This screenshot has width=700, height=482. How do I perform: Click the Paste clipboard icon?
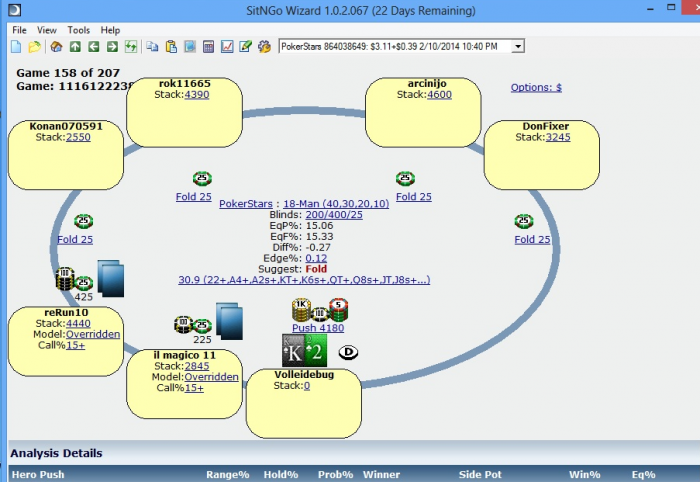(171, 46)
